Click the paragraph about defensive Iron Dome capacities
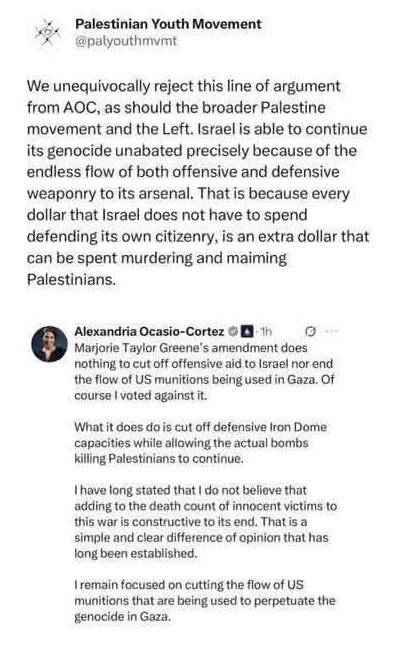 click(x=200, y=443)
